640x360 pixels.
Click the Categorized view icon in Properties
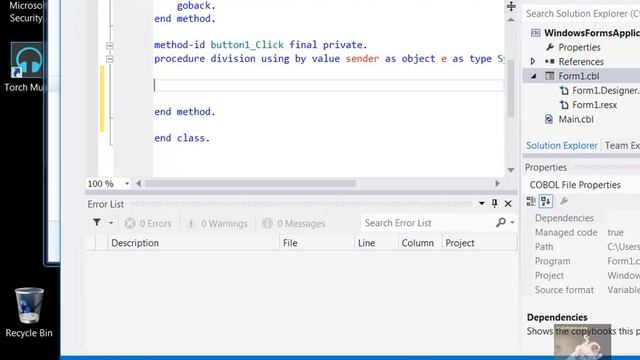pyautogui.click(x=531, y=201)
